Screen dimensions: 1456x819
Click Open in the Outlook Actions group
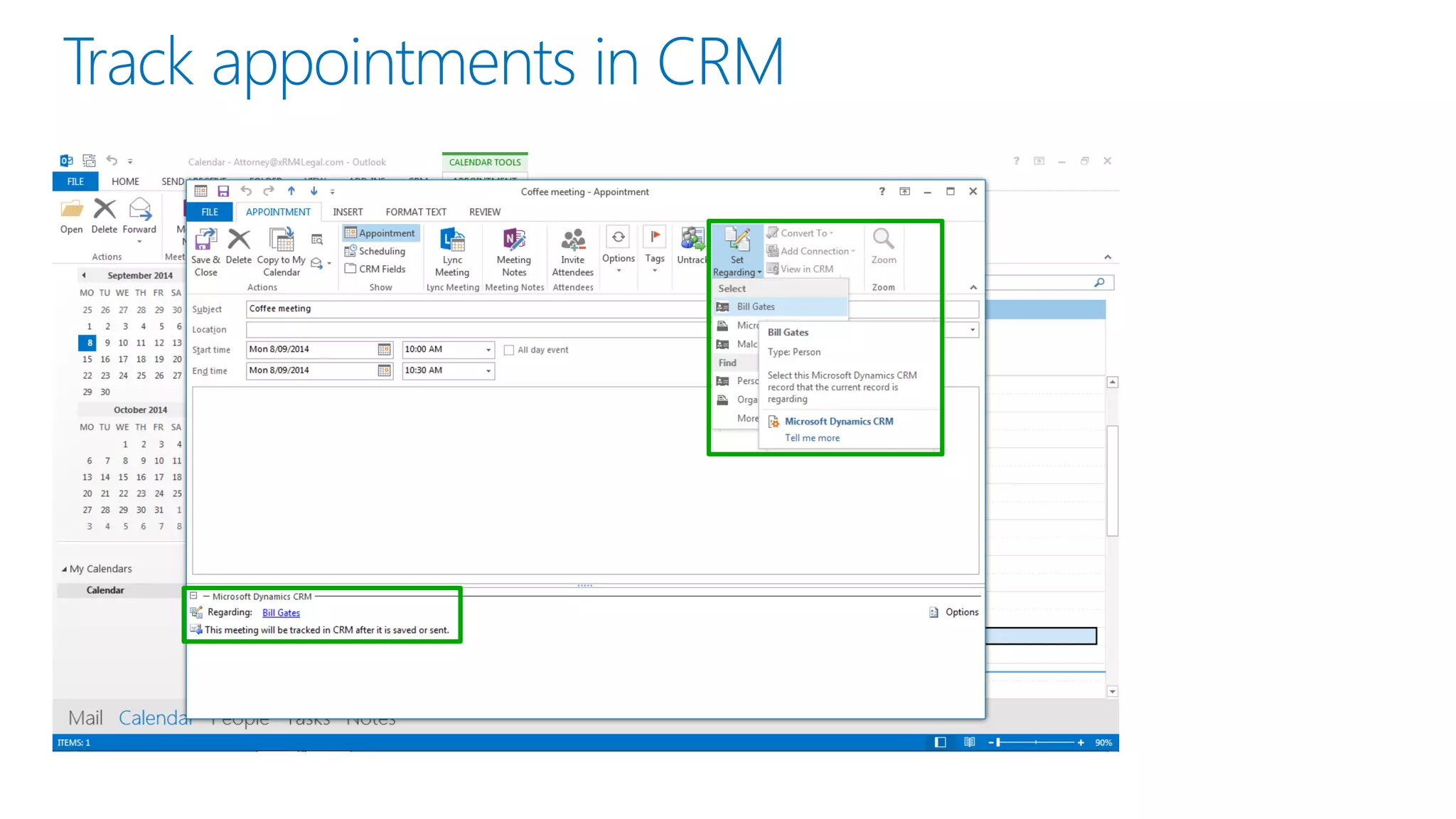coord(71,216)
